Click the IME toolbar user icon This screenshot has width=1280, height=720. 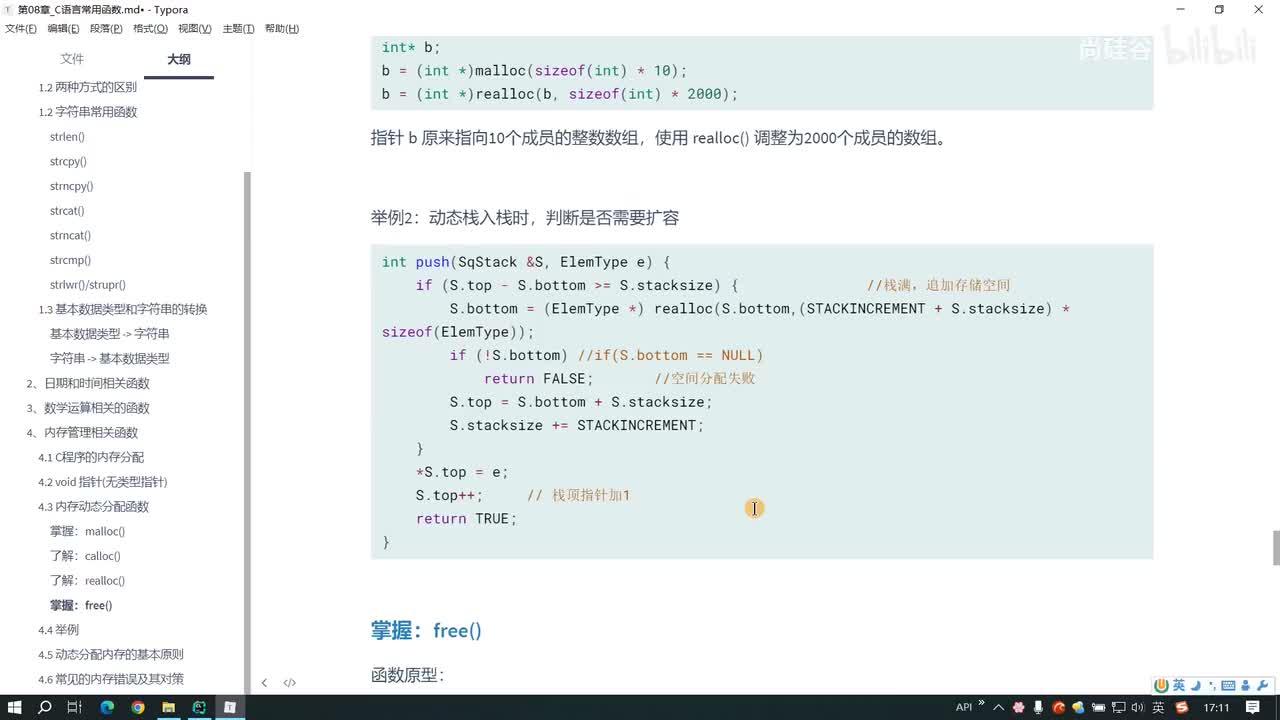pos(1246,686)
